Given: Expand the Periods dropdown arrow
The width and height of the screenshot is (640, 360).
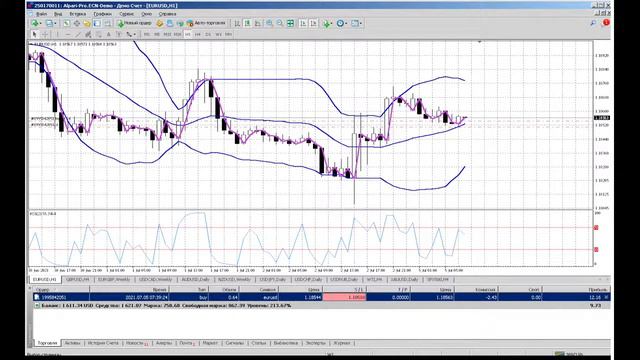Looking at the screenshot, I should tap(346, 23).
